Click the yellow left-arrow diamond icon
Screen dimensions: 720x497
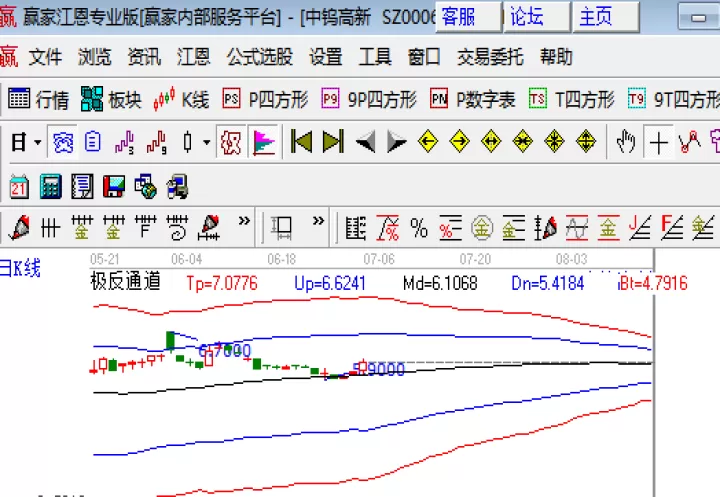click(x=428, y=141)
